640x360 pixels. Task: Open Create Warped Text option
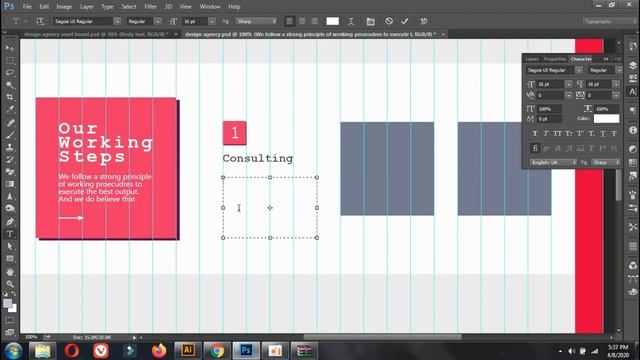(351, 21)
